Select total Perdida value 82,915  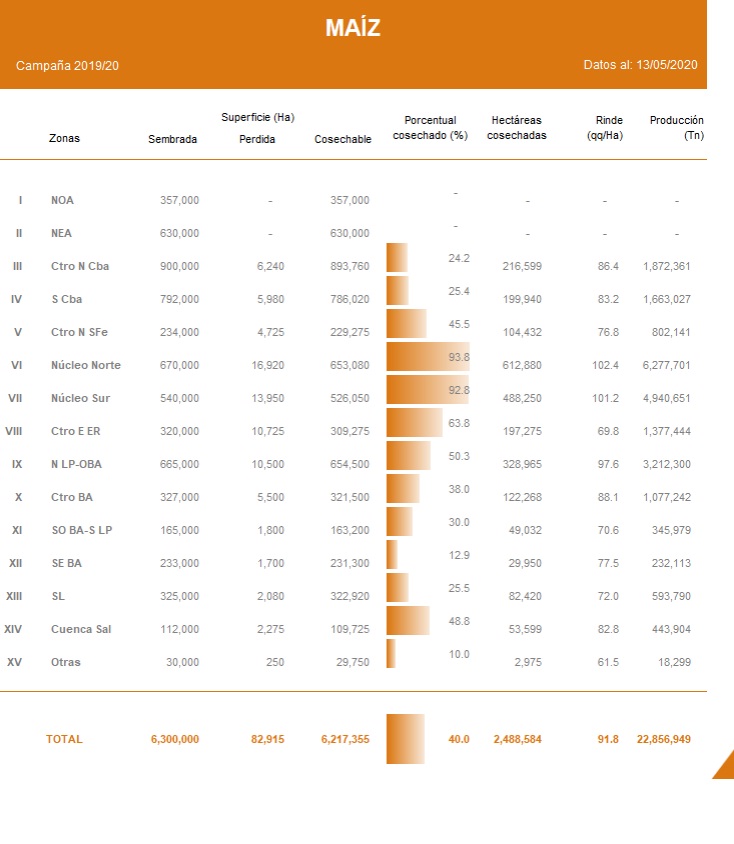click(269, 739)
